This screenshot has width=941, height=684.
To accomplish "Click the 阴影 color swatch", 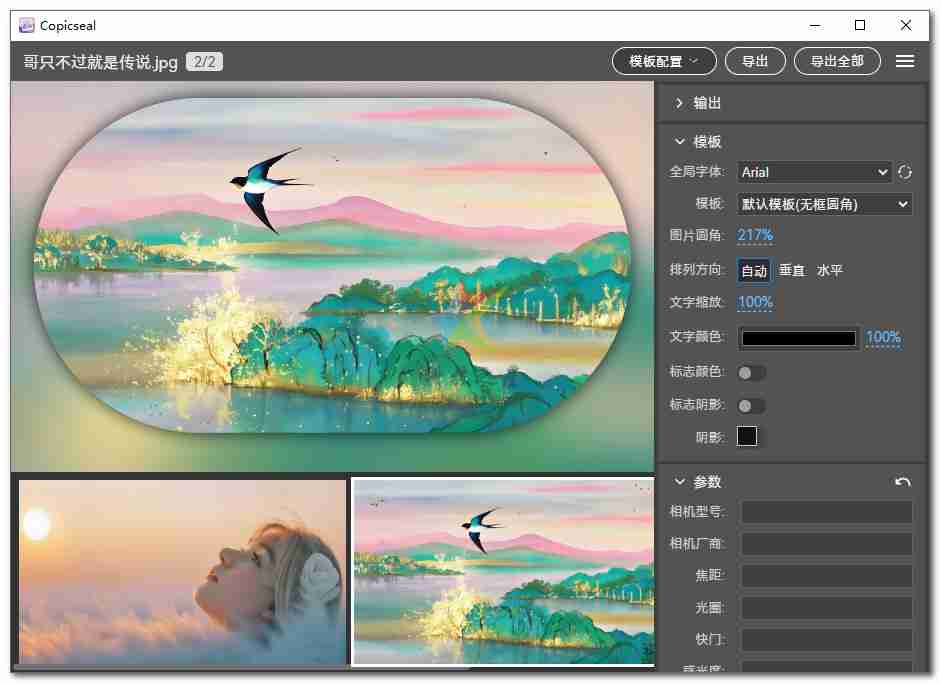I will pos(747,437).
